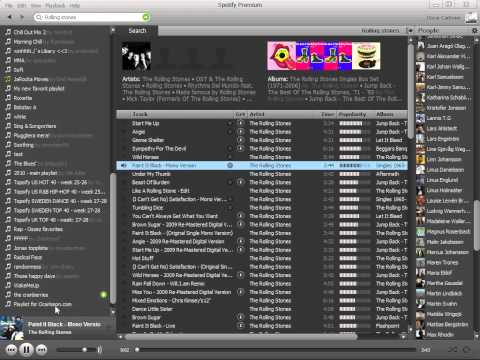Image resolution: width=480 pixels, height=360 pixels.
Task: Clear the Rolling Stones search with the green button
Action: pyautogui.click(x=146, y=17)
